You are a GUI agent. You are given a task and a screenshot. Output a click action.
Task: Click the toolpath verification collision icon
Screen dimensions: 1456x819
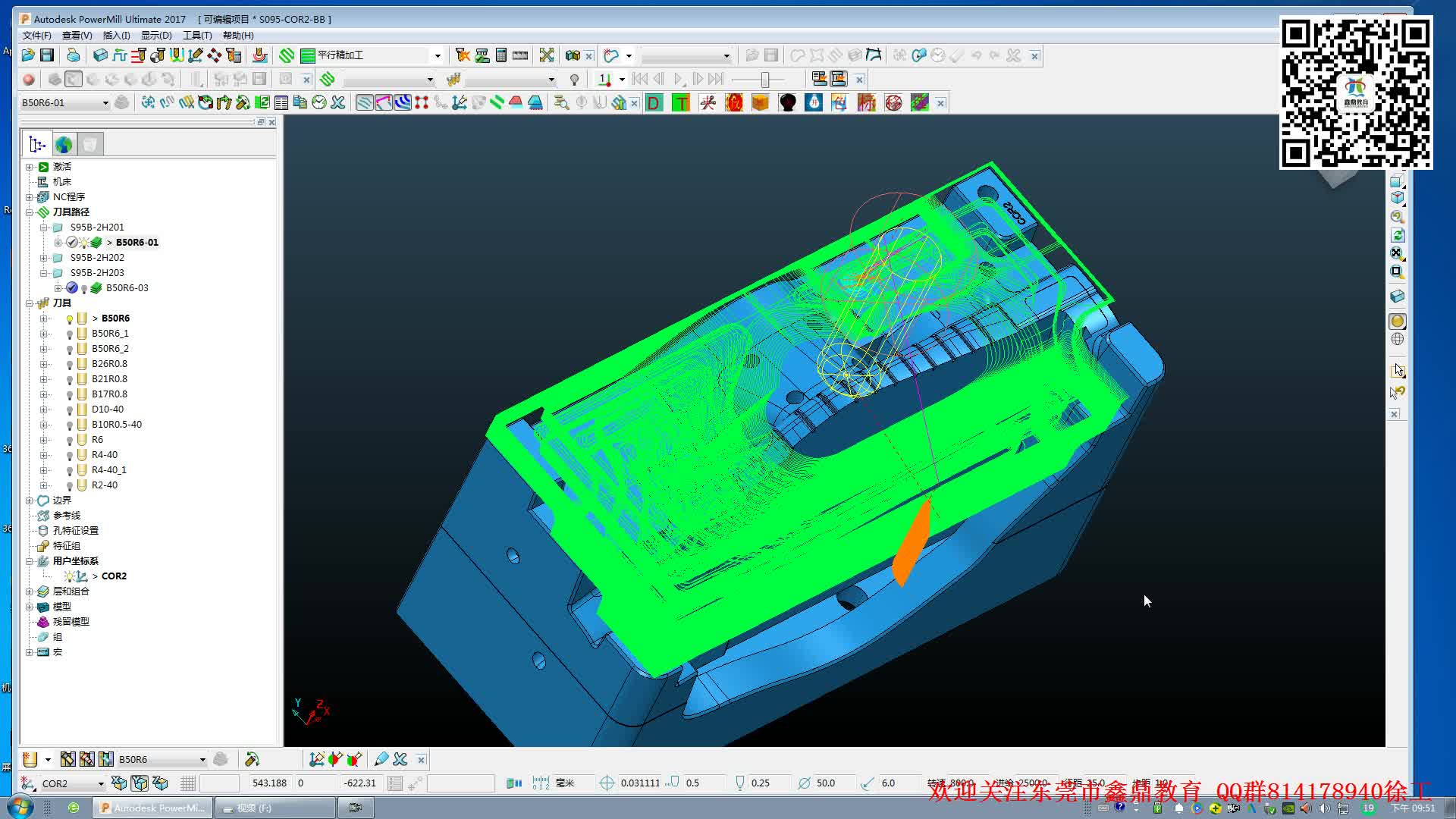point(463,55)
